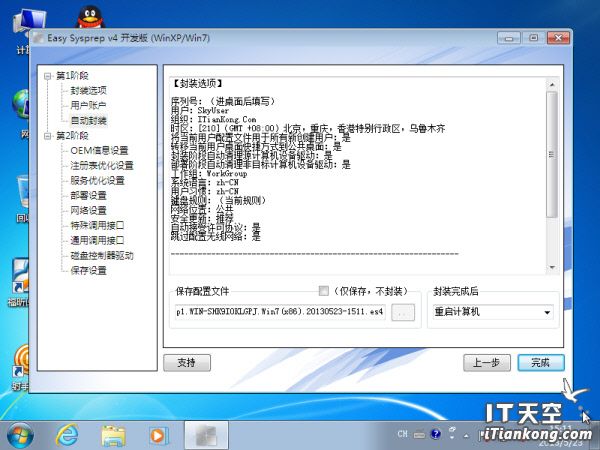
Task: Click the help icon in system tray
Action: point(435,434)
